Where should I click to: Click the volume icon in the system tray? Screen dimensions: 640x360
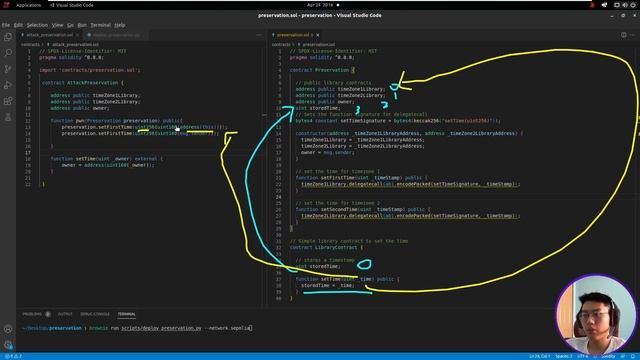click(624, 5)
